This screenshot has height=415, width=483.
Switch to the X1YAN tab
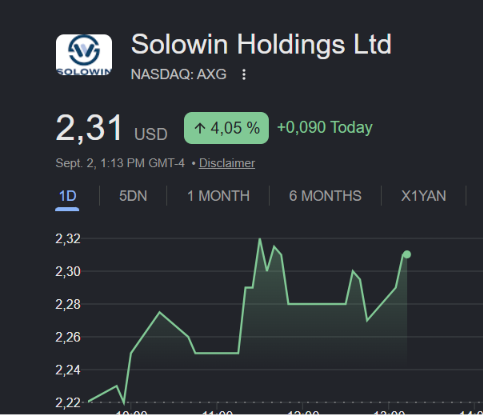pos(423,196)
